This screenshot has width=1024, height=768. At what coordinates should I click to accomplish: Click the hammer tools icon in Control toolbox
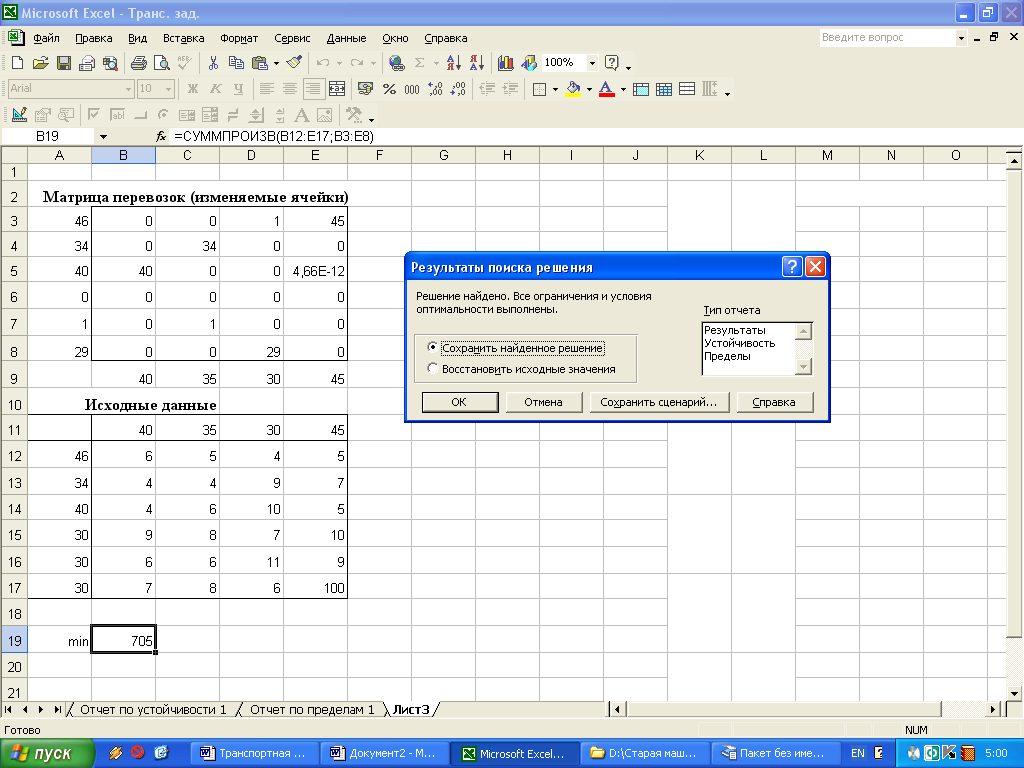coord(354,116)
